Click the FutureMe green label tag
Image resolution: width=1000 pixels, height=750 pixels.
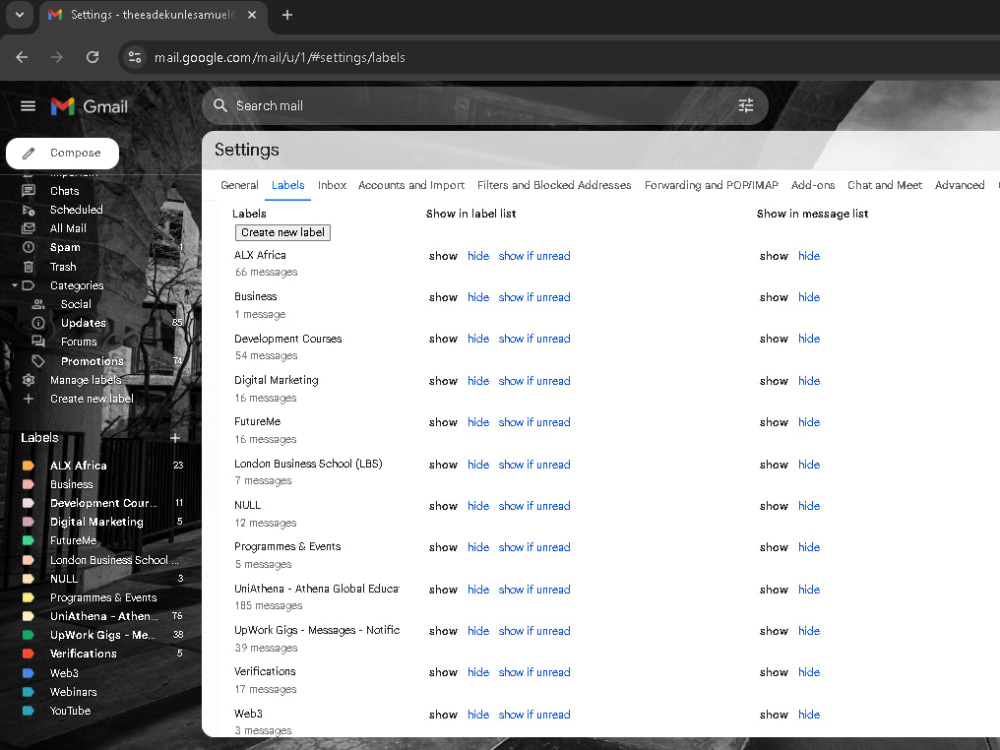(x=28, y=541)
